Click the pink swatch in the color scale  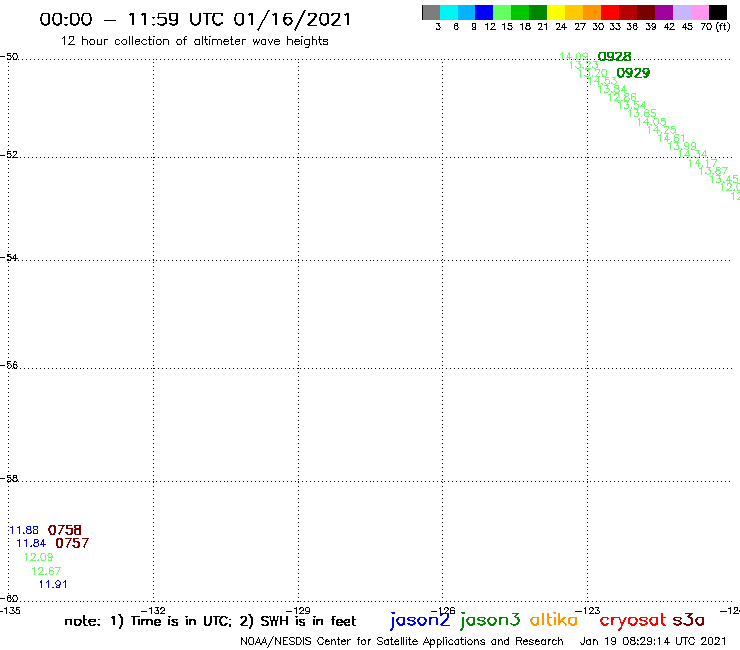coord(699,12)
